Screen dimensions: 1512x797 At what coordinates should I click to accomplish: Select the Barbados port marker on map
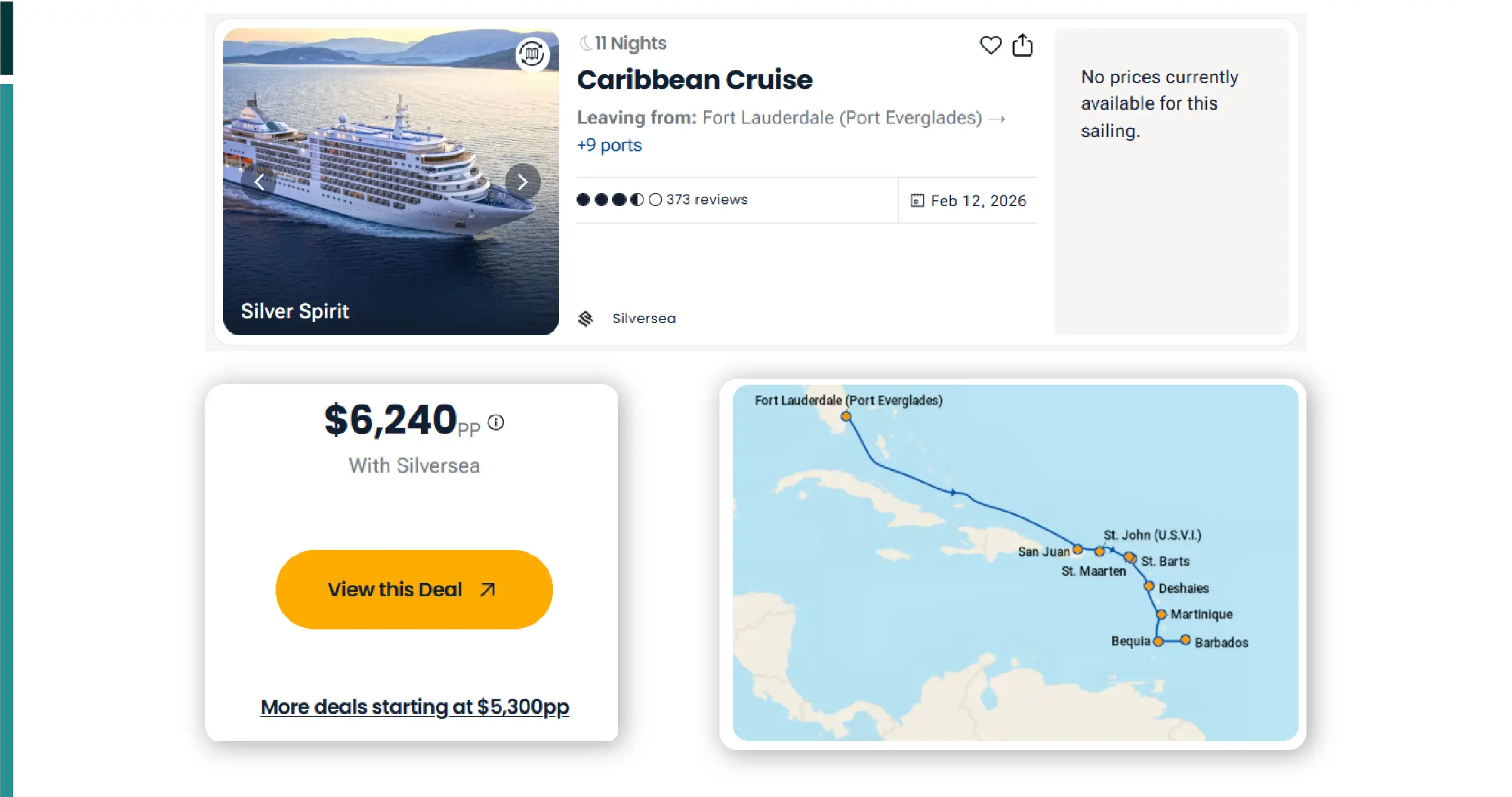pyautogui.click(x=1185, y=640)
